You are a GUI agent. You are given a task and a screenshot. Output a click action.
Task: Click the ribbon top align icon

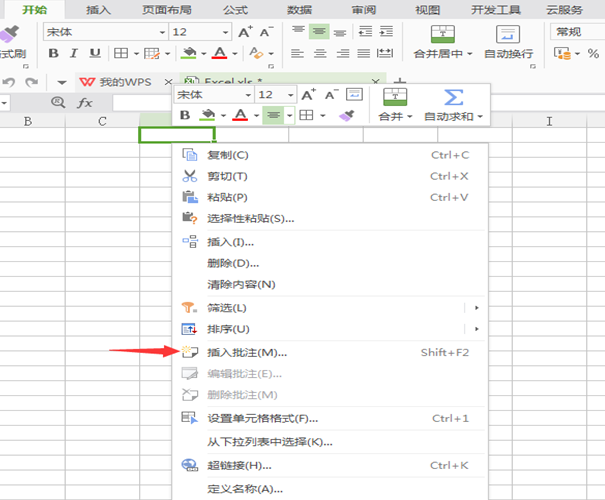pyautogui.click(x=298, y=31)
